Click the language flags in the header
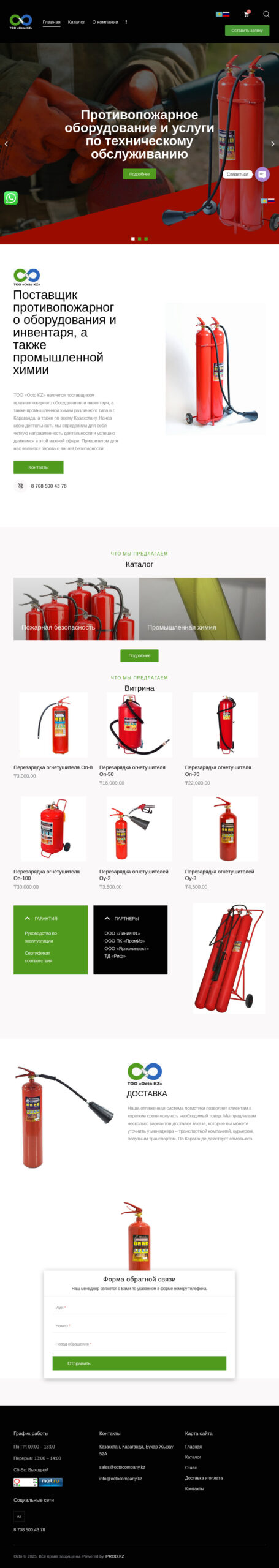279x1568 pixels. click(x=223, y=13)
